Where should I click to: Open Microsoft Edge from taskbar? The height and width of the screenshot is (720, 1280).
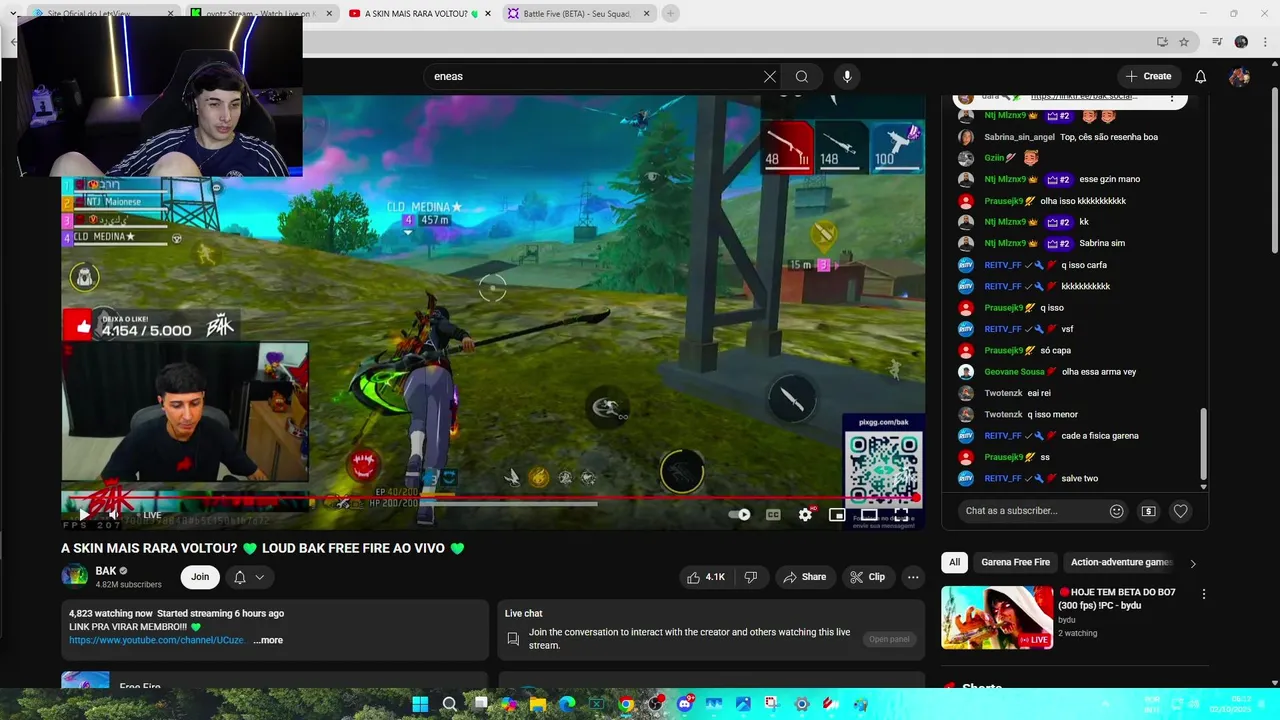coord(567,704)
